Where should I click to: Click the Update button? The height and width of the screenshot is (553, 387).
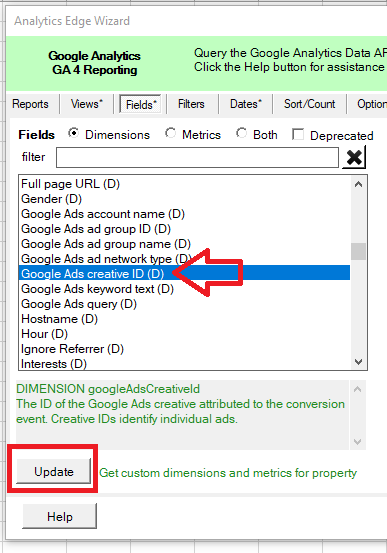54,471
